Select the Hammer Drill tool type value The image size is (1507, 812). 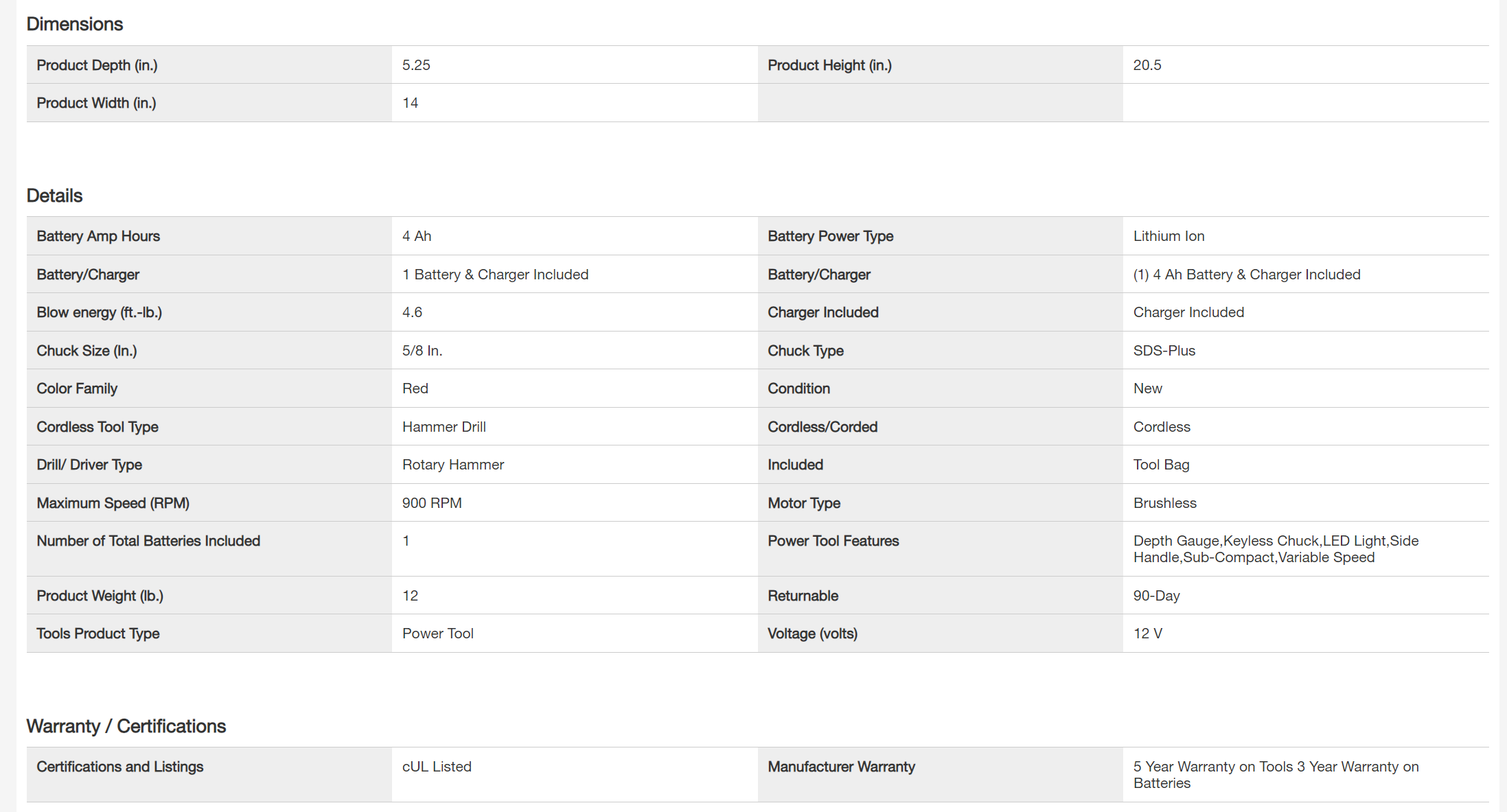click(444, 427)
